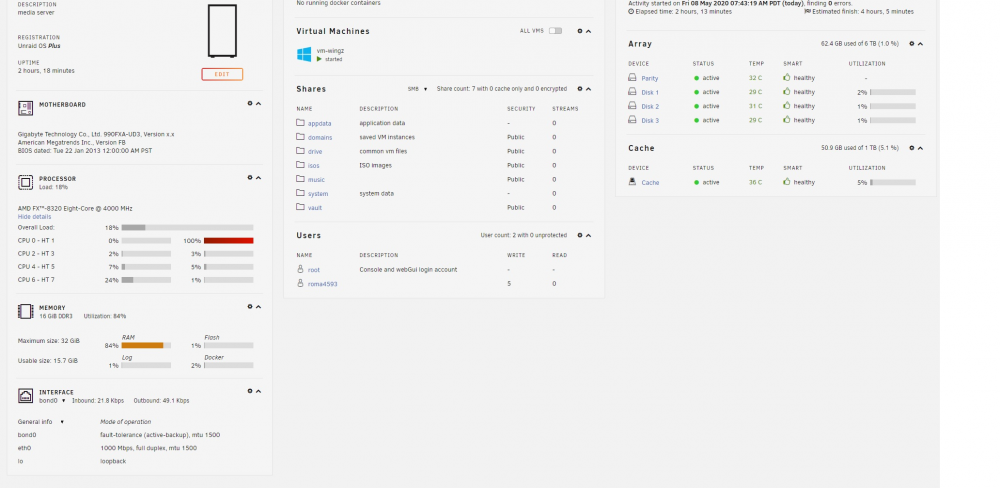1000x488 pixels.
Task: Click the Memory module icon
Action: (26, 311)
